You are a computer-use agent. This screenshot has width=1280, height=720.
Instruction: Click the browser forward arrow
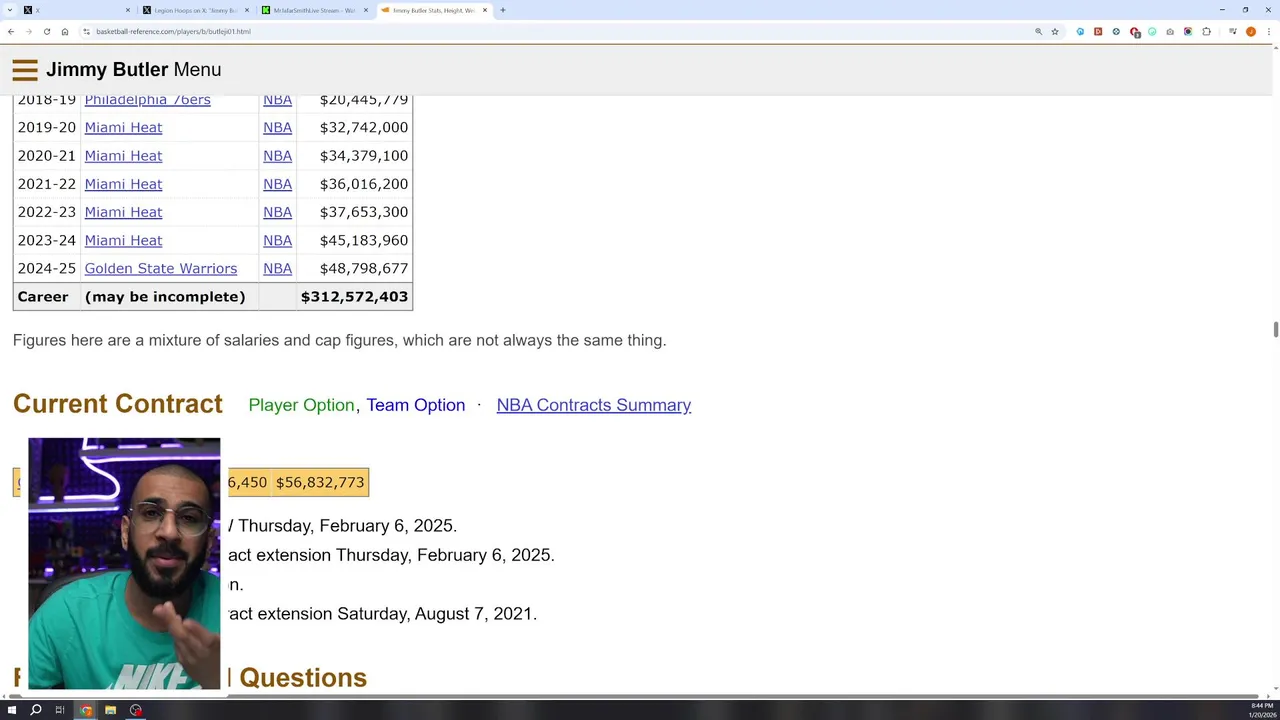point(28,32)
